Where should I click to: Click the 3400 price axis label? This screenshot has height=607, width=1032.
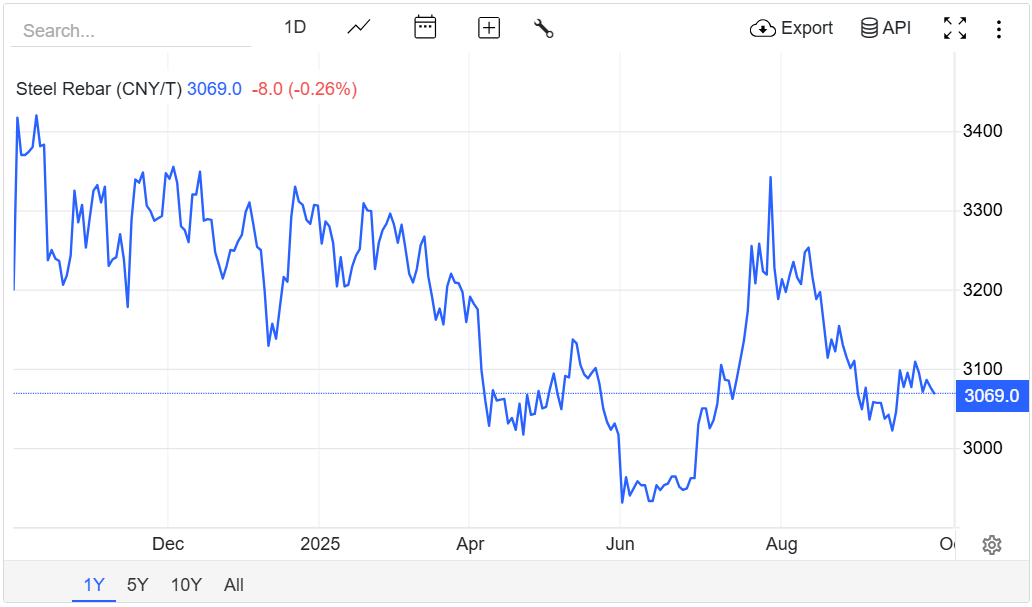tap(983, 131)
